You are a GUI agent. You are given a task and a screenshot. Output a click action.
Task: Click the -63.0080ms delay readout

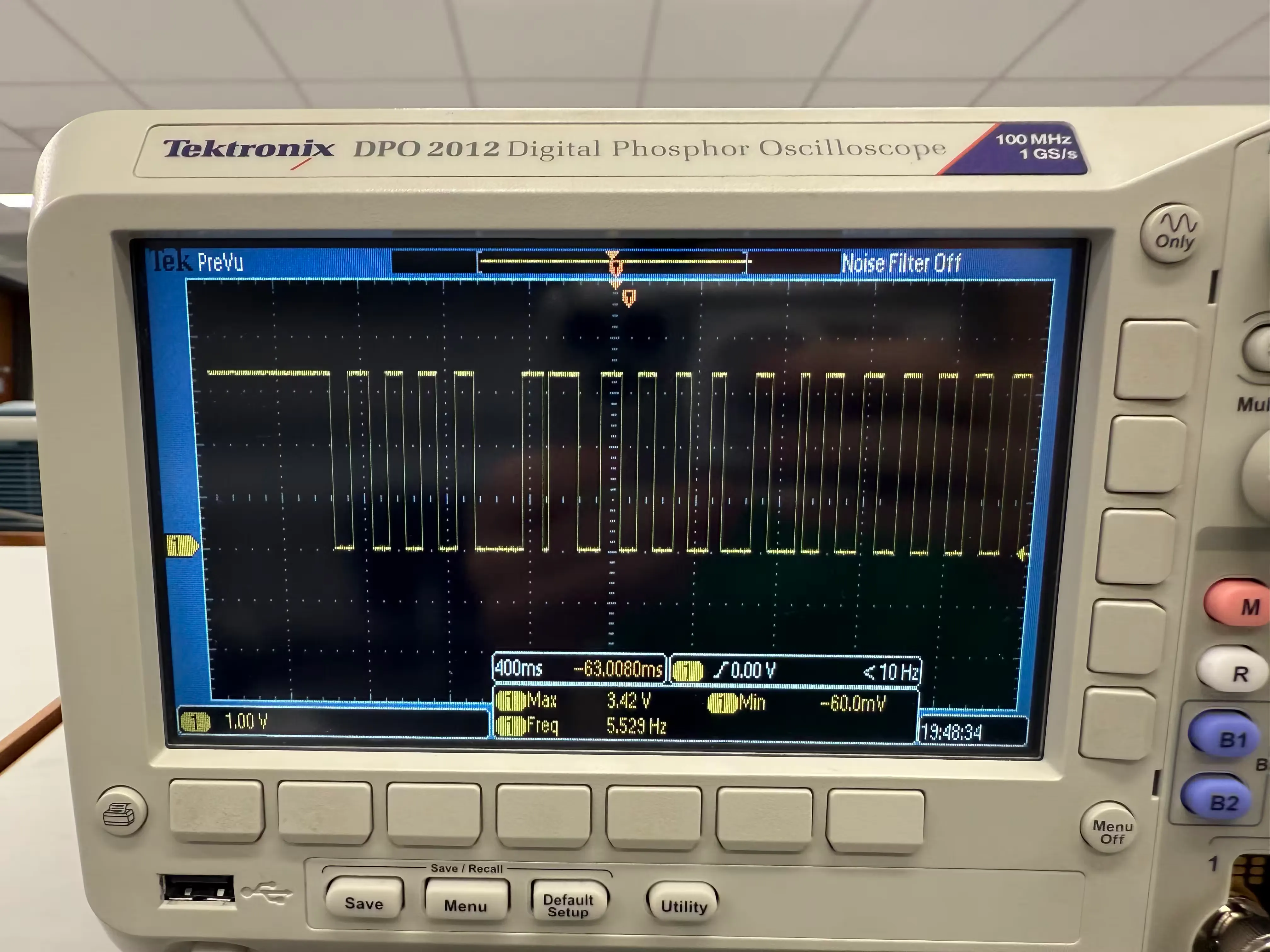tap(618, 669)
